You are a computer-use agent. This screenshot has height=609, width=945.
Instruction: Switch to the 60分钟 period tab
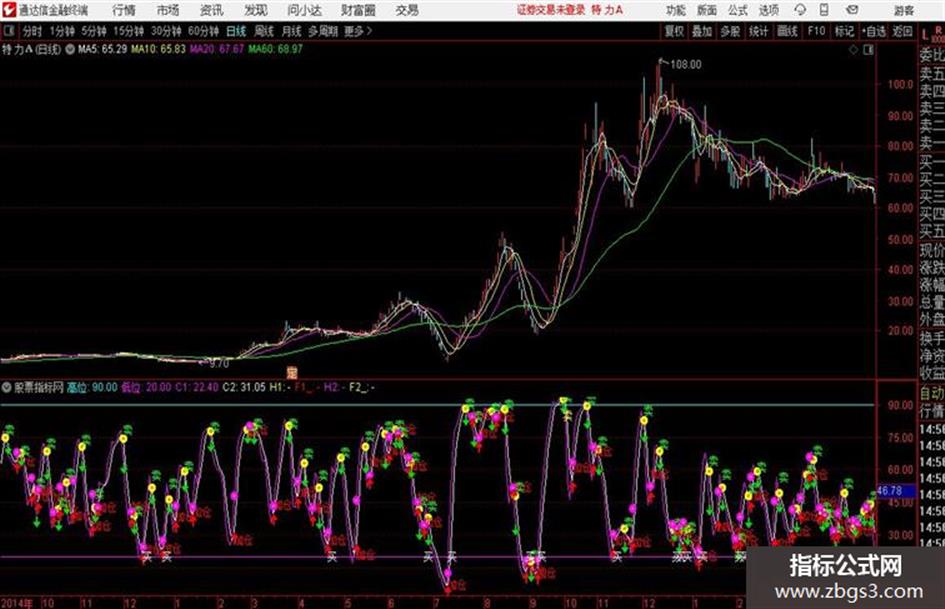tap(203, 31)
